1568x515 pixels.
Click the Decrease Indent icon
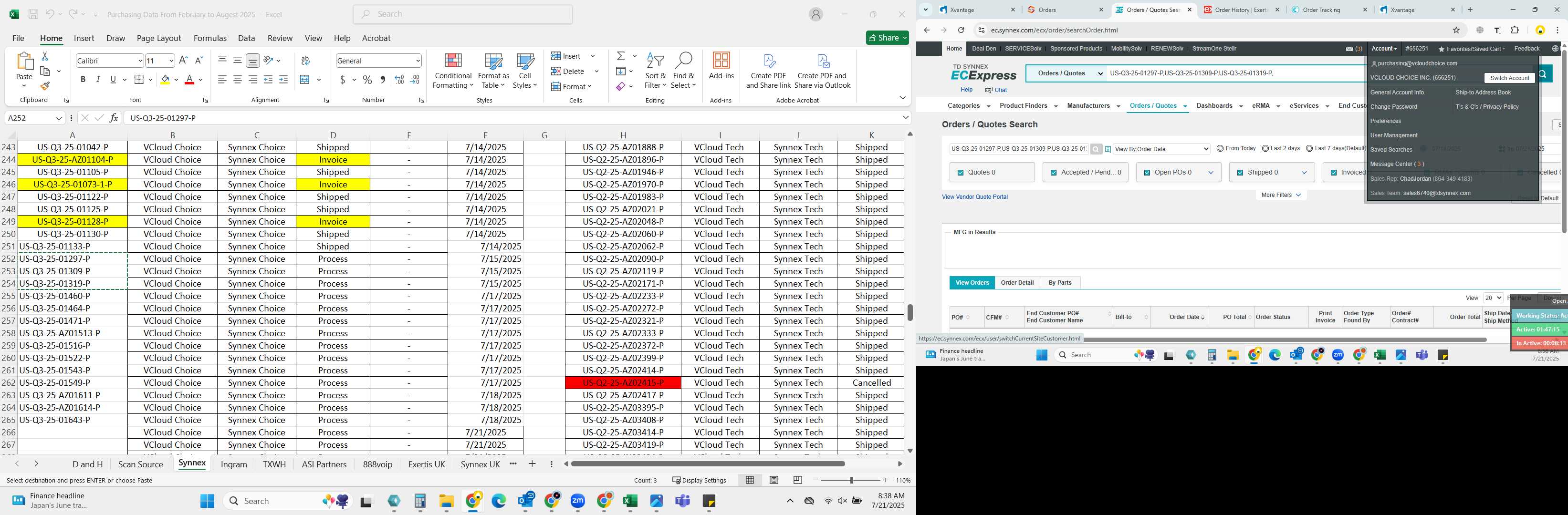coord(268,80)
